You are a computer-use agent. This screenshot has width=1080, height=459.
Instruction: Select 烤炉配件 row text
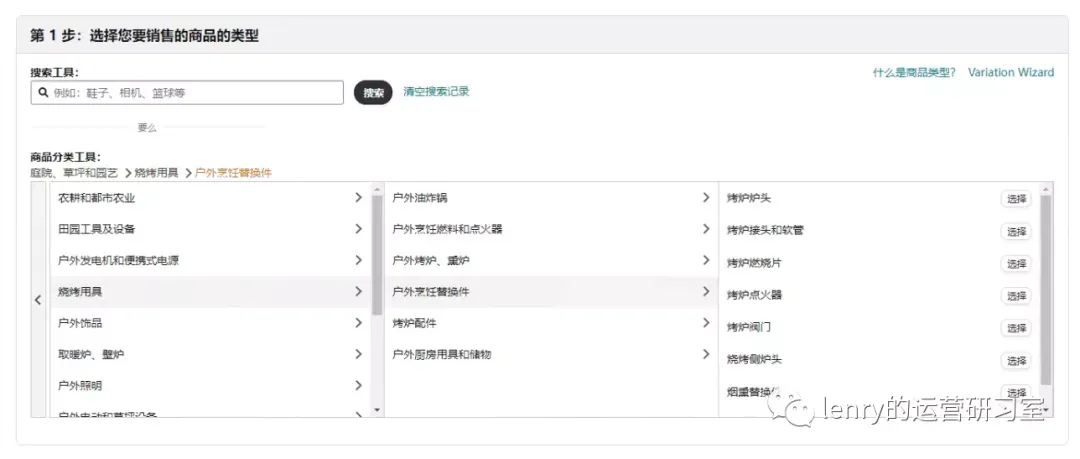(x=414, y=323)
